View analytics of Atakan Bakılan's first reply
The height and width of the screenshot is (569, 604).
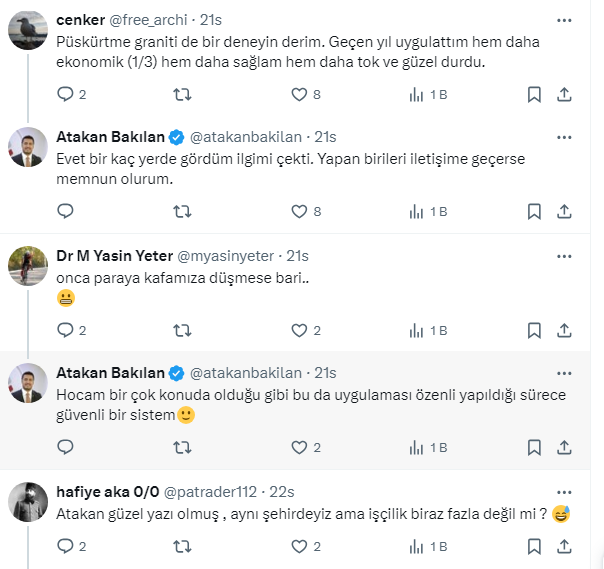tap(417, 211)
